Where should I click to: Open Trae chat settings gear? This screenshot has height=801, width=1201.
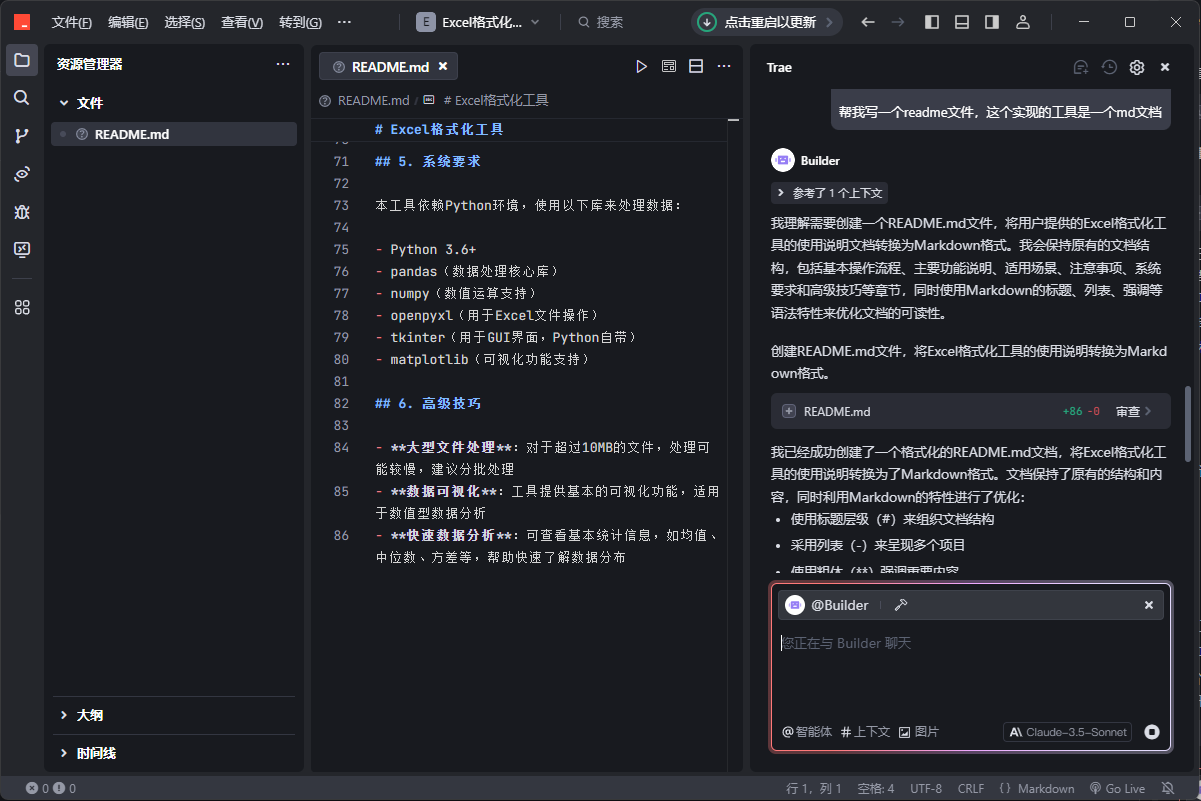[x=1137, y=67]
